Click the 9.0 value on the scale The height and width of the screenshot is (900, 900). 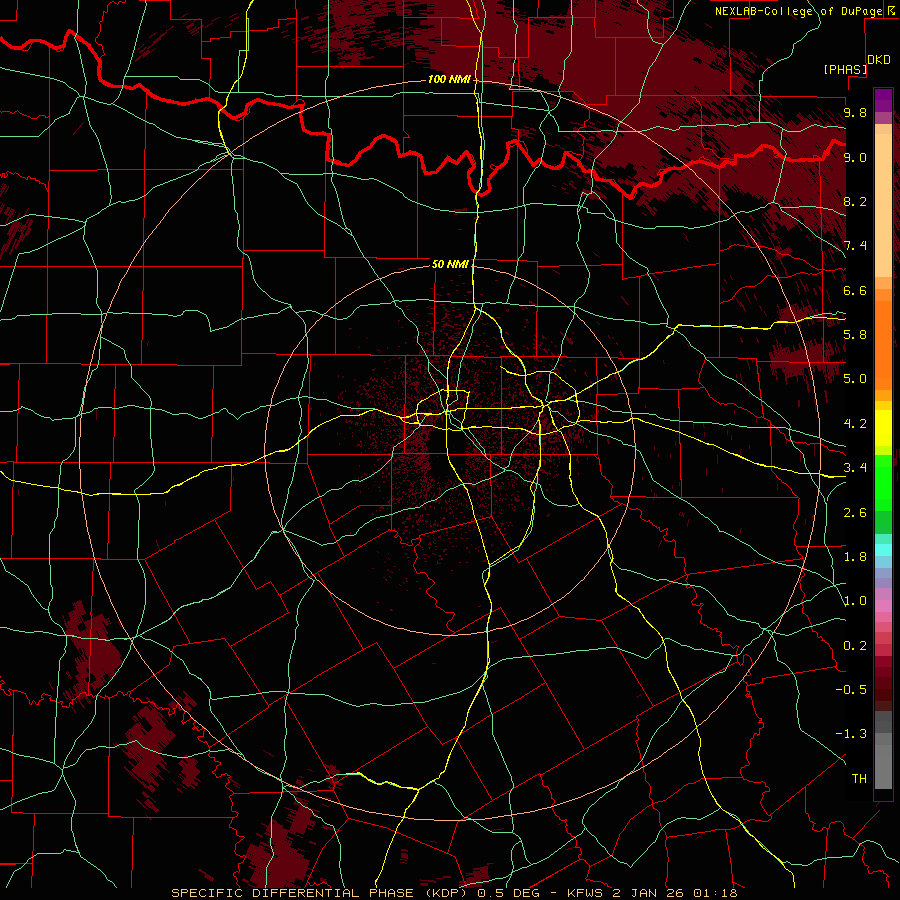pyautogui.click(x=855, y=157)
